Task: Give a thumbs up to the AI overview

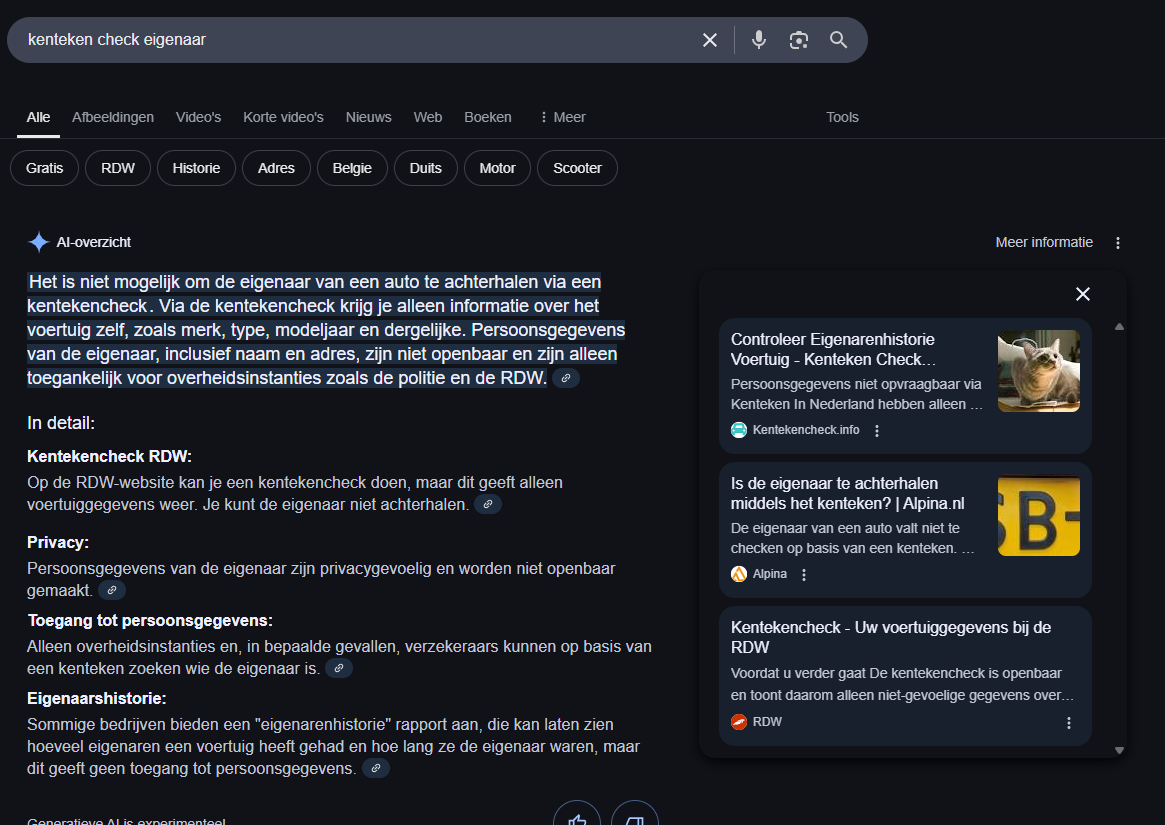Action: (x=577, y=817)
